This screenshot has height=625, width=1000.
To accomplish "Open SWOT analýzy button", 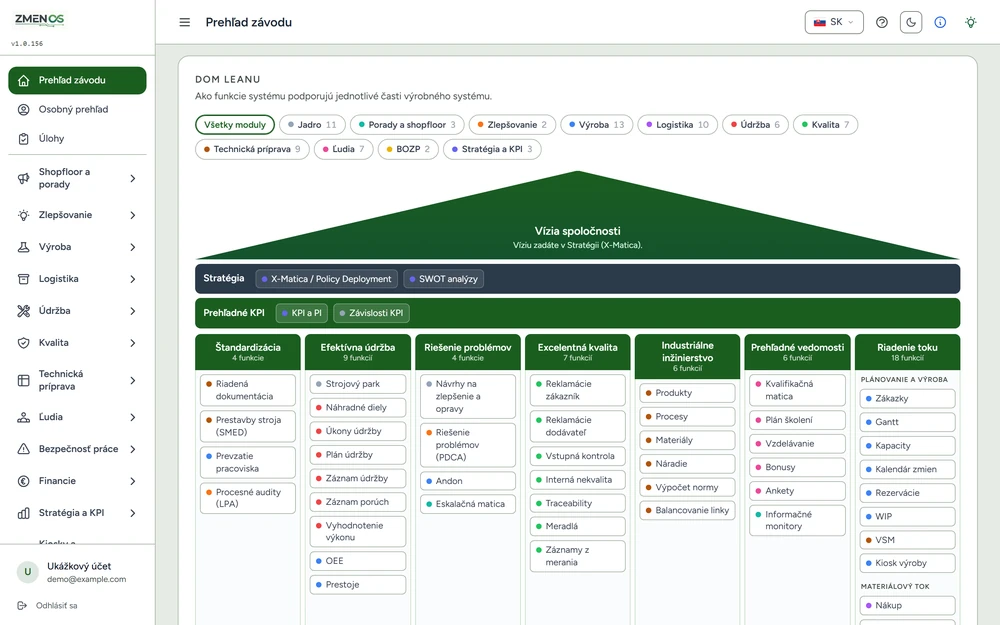I will coord(444,279).
